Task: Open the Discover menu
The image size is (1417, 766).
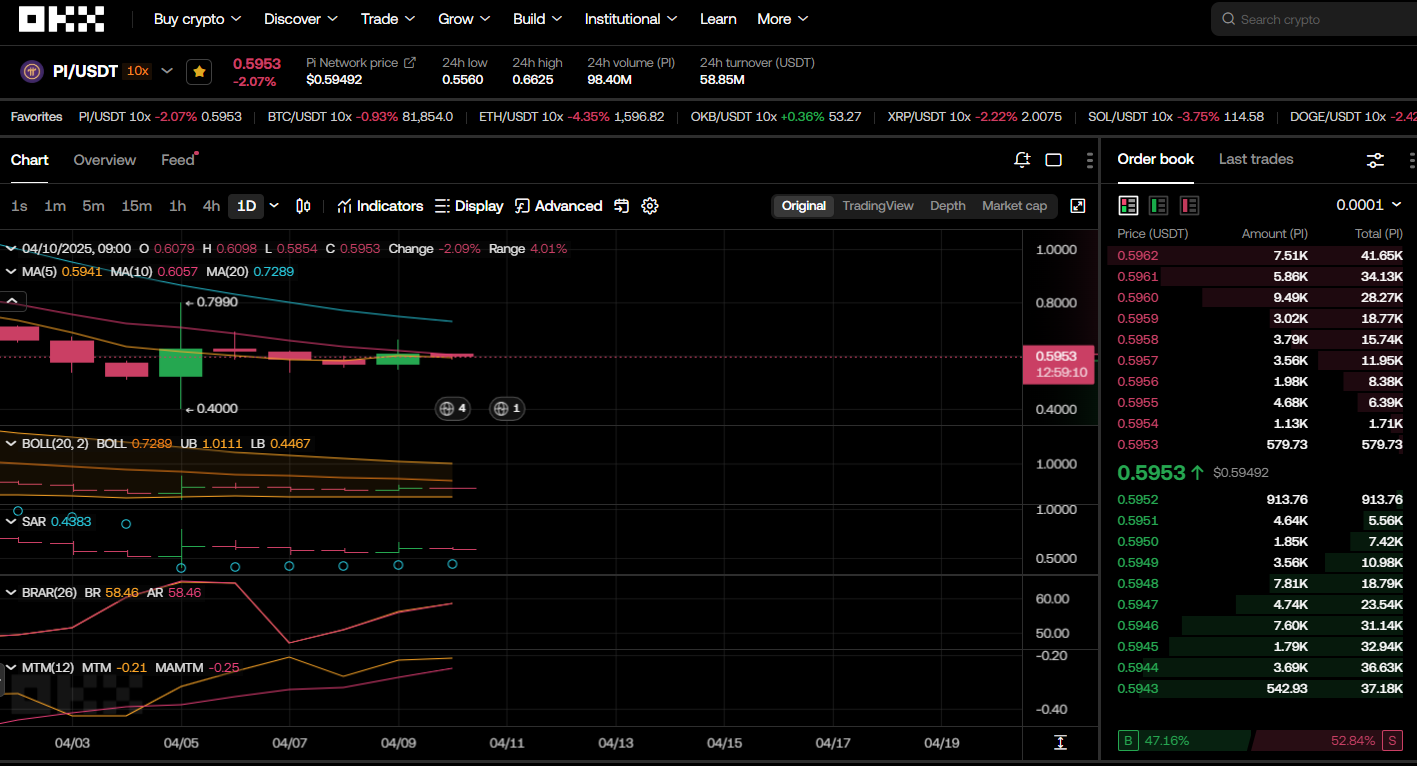Action: pos(301,19)
